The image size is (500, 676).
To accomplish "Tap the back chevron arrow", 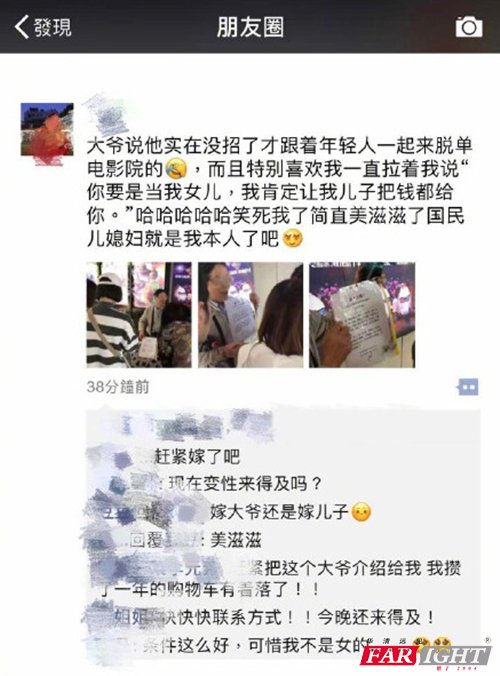I will click(22, 27).
